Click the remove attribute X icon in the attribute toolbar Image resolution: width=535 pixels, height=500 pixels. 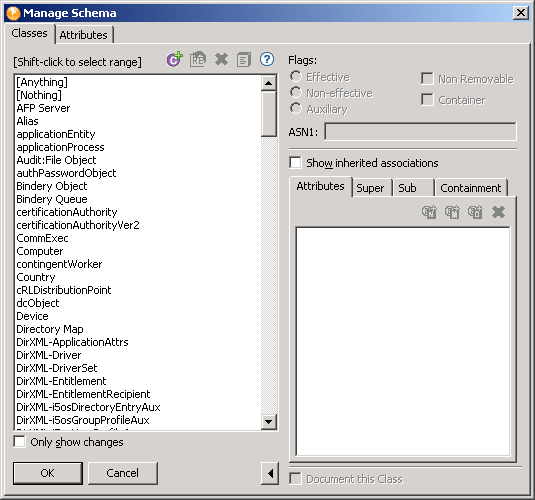pyautogui.click(x=498, y=212)
